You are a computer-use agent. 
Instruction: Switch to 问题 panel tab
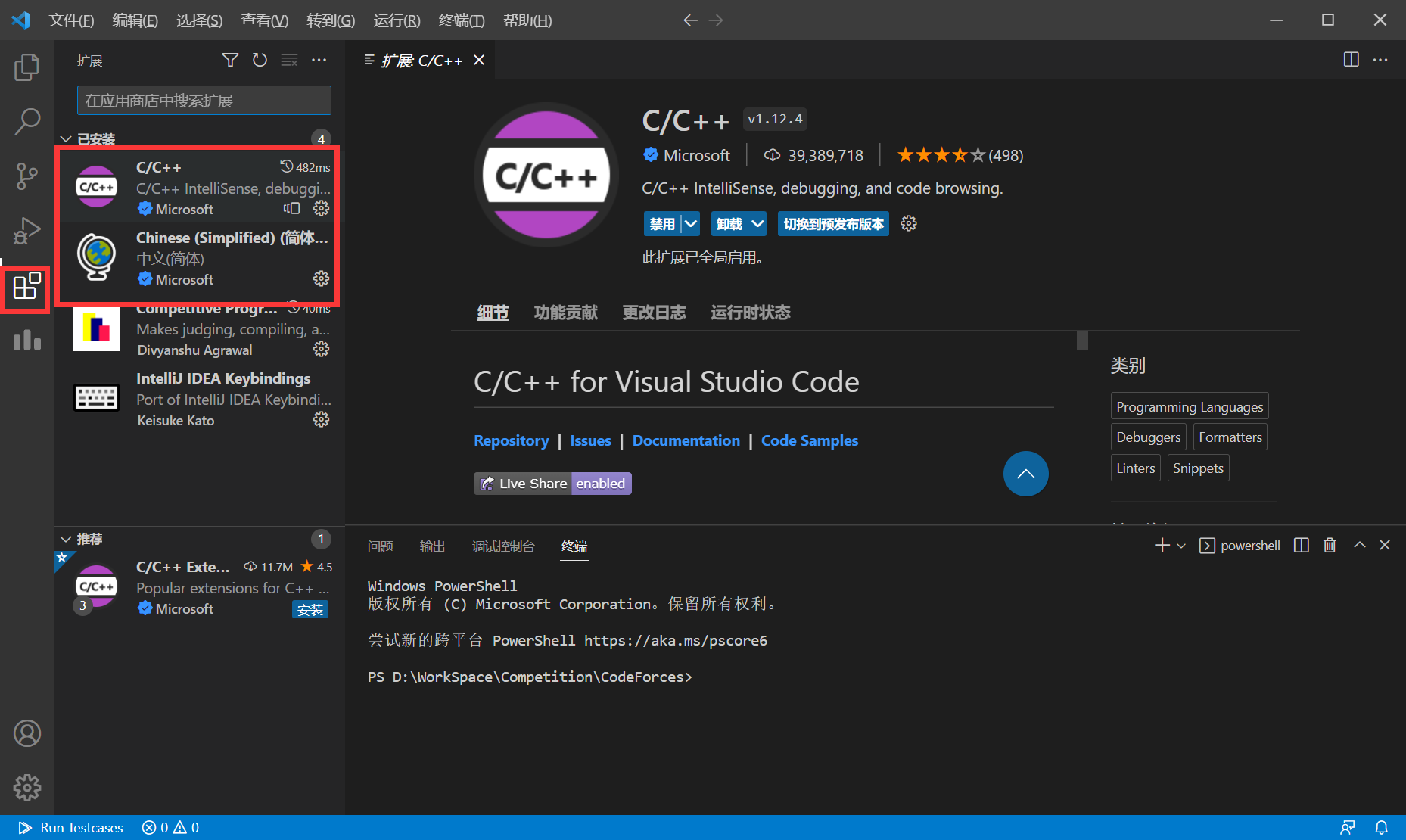pyautogui.click(x=381, y=546)
